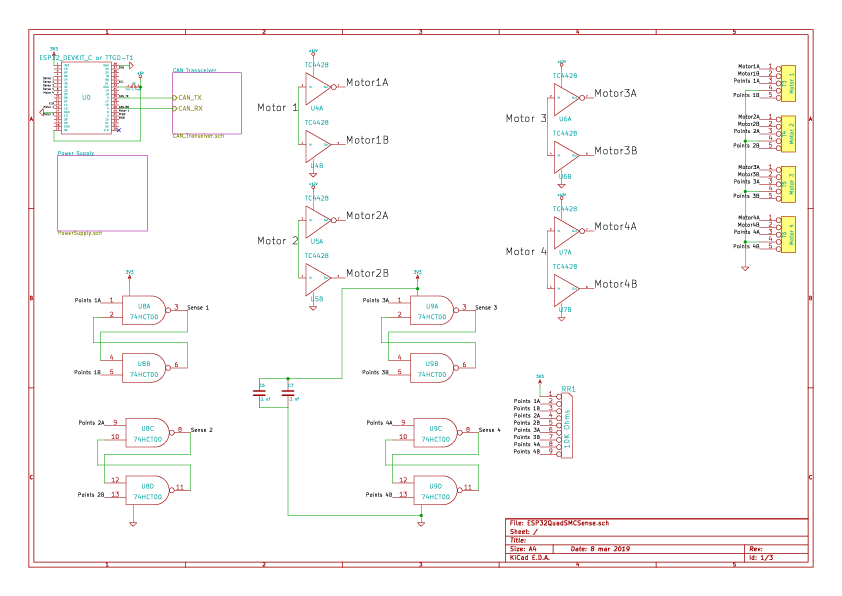Click the CAN_Transeiver.sch filename label
Image resolution: width=842 pixels, height=596 pixels.
[x=198, y=136]
